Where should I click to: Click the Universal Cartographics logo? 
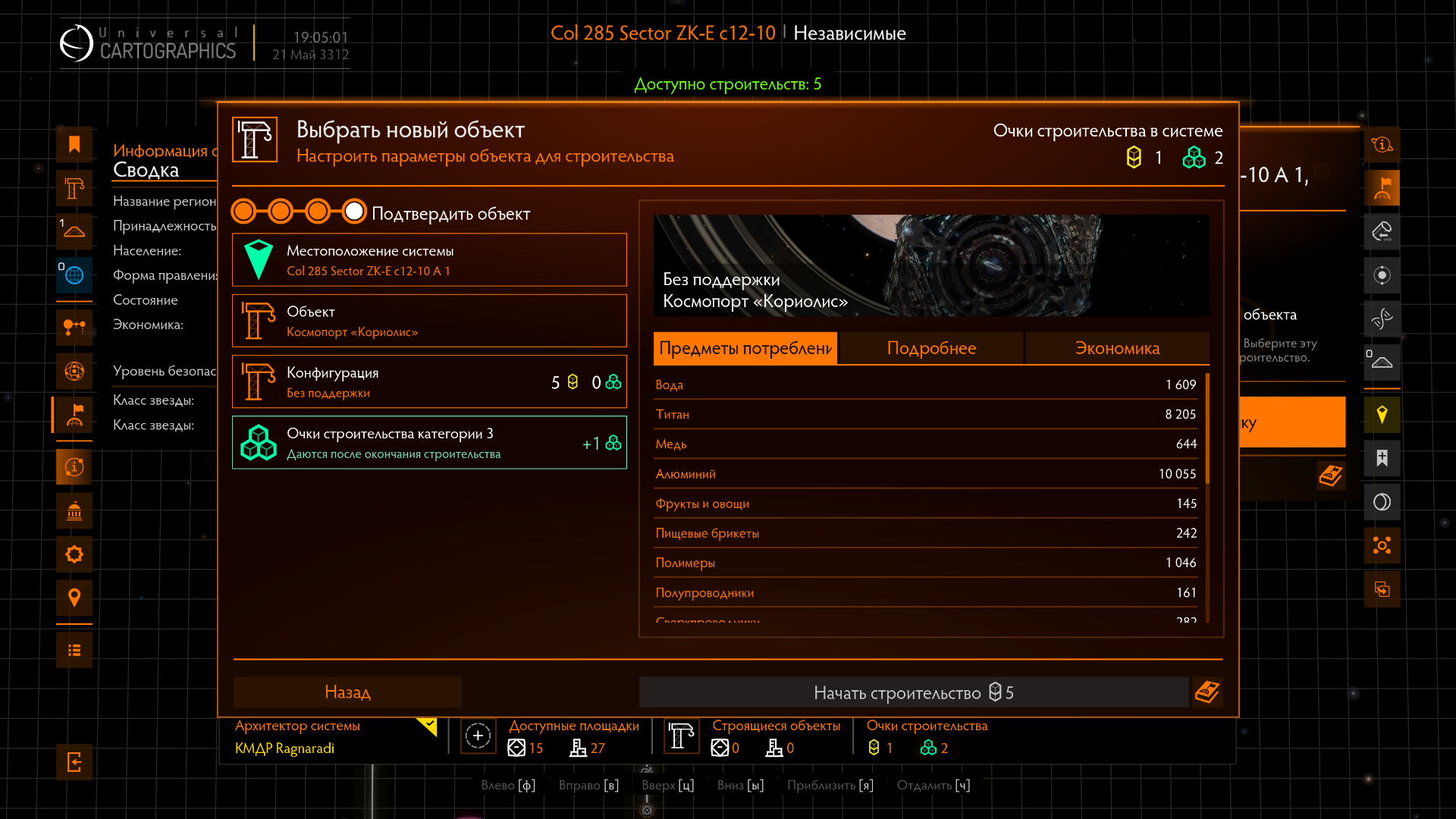click(x=149, y=43)
